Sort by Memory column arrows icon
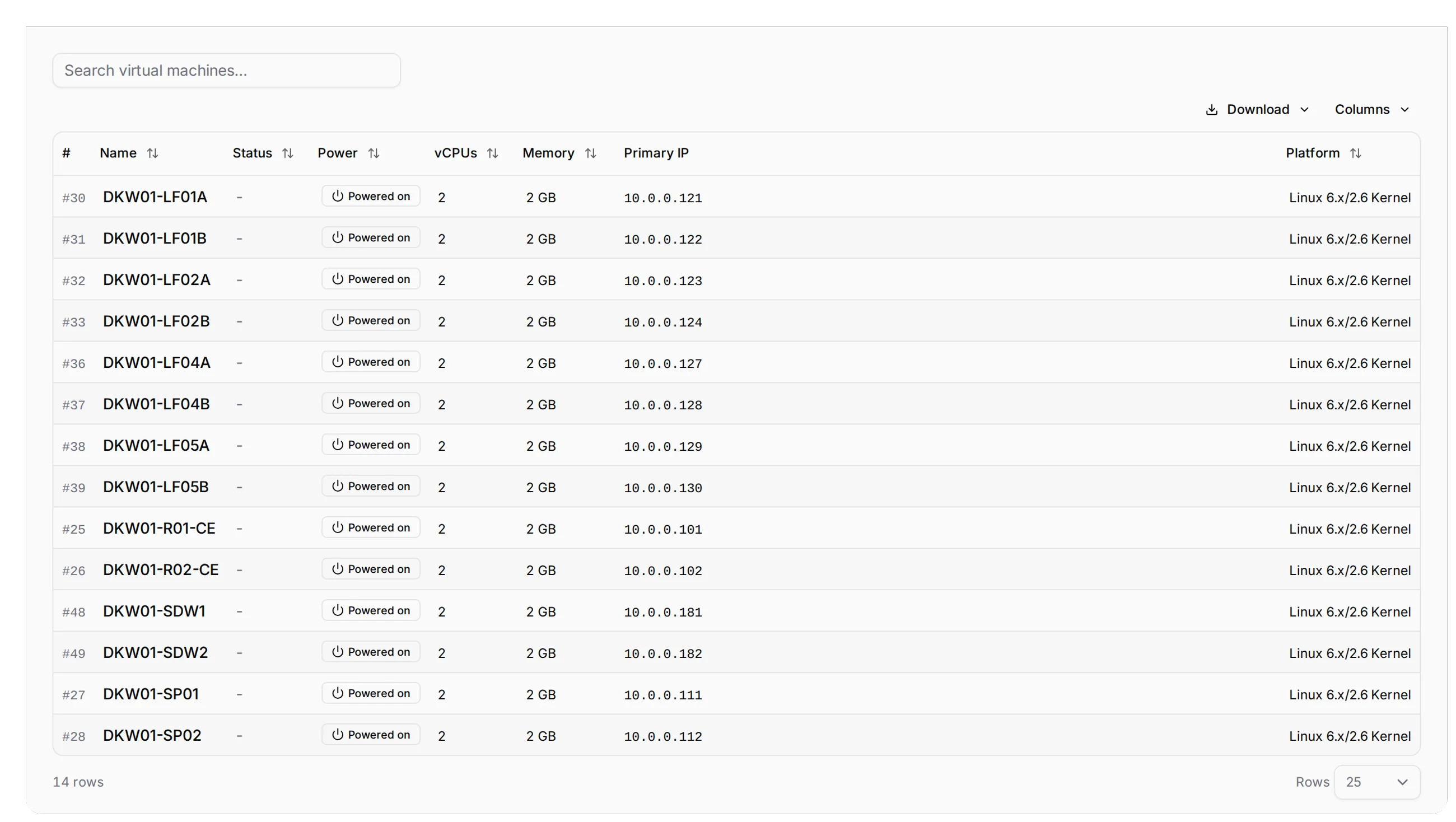This screenshot has width=1456, height=822. point(591,153)
